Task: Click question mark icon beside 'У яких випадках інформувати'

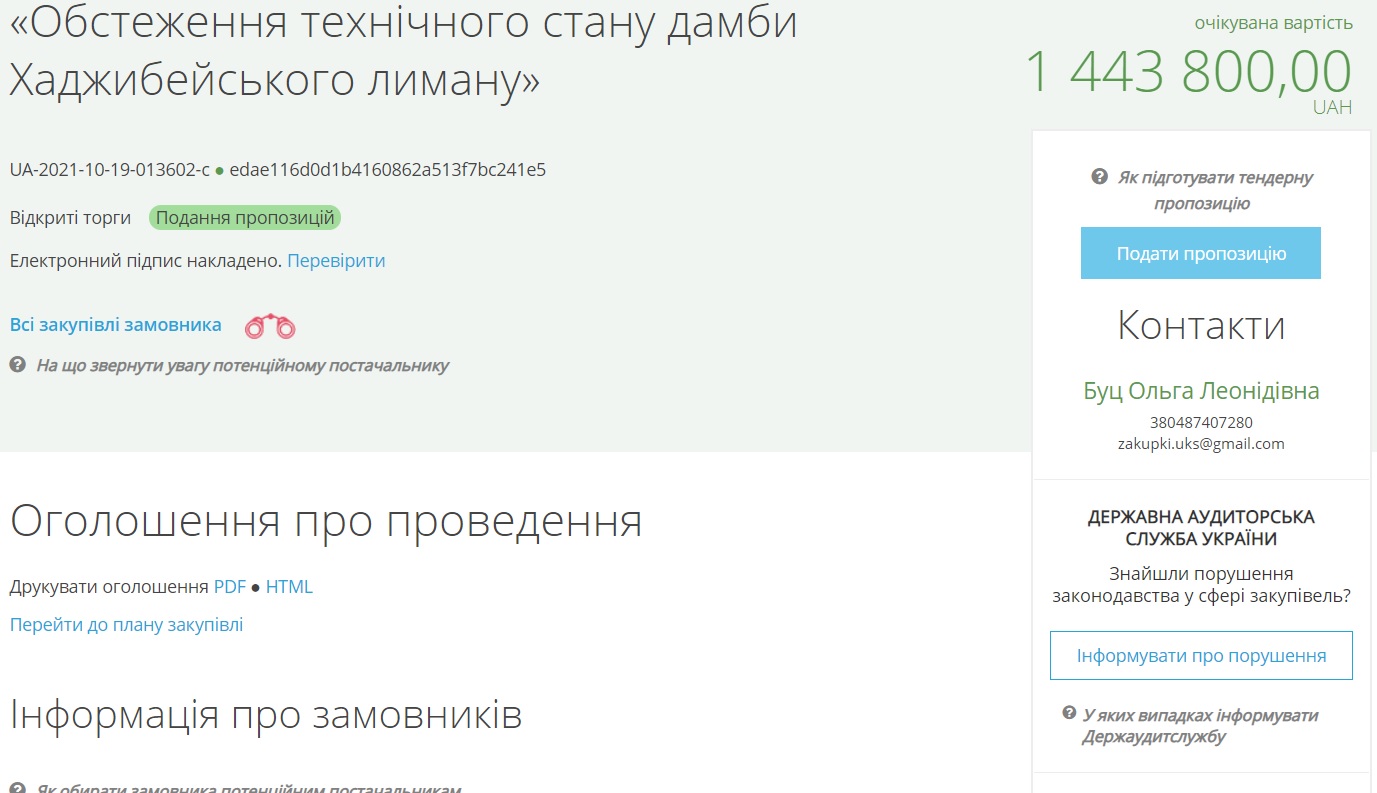Action: [x=1069, y=715]
